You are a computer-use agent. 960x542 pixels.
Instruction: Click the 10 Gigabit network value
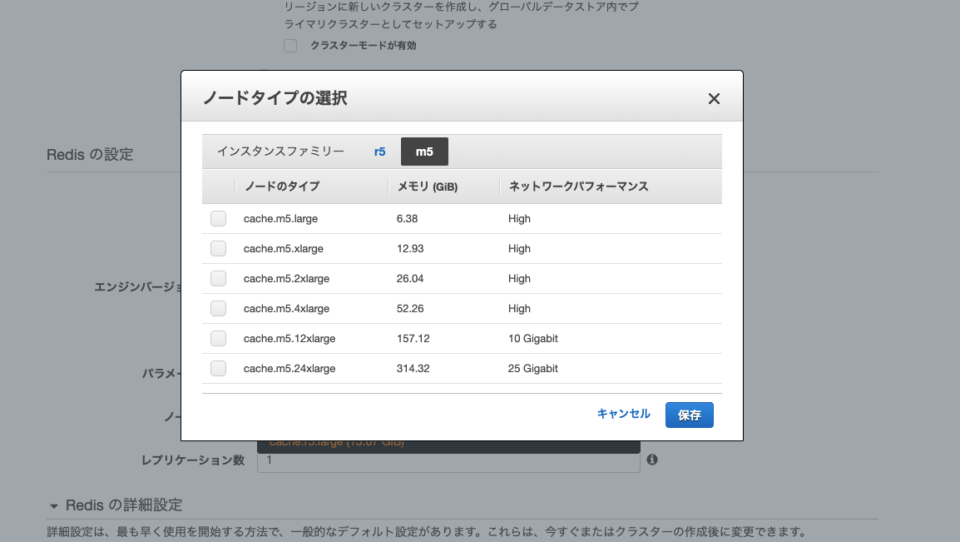[x=533, y=339]
